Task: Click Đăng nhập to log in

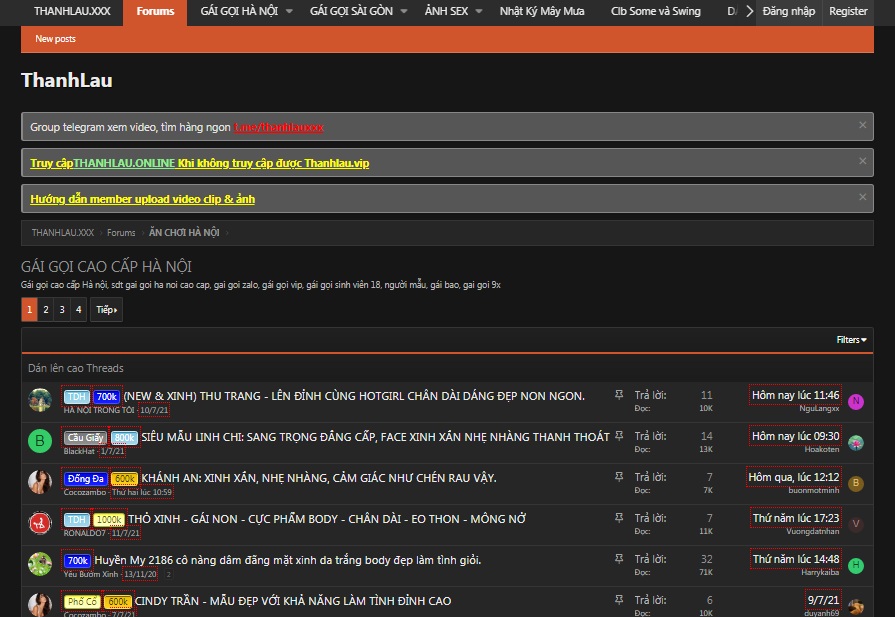Action: 789,11
